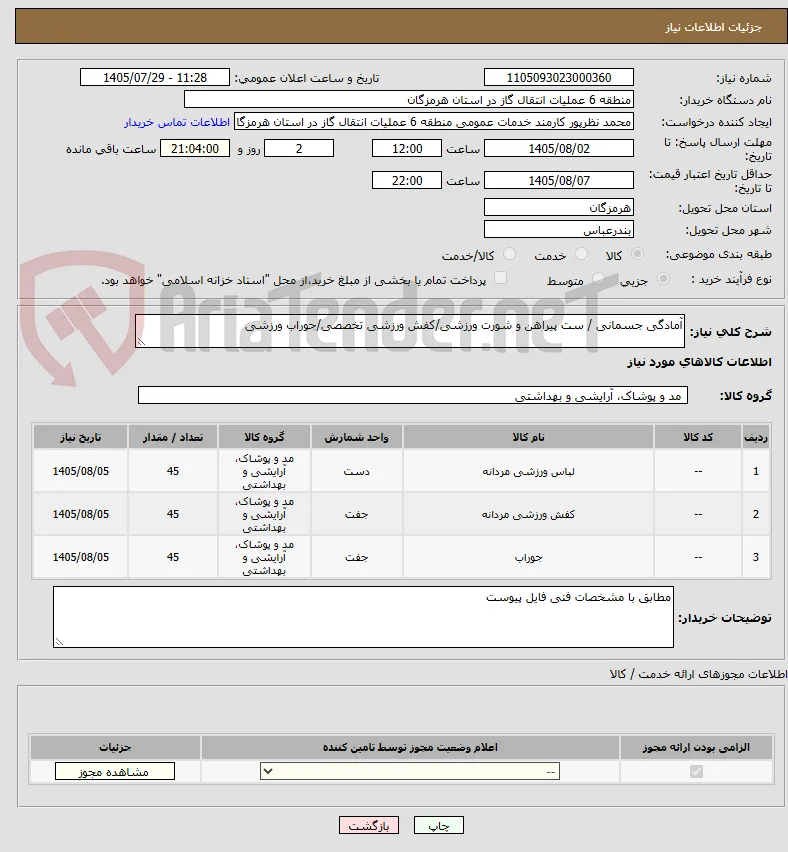This screenshot has height=852, width=788.
Task: Click the اعلام وضعیت مجوز header
Action: (410, 748)
